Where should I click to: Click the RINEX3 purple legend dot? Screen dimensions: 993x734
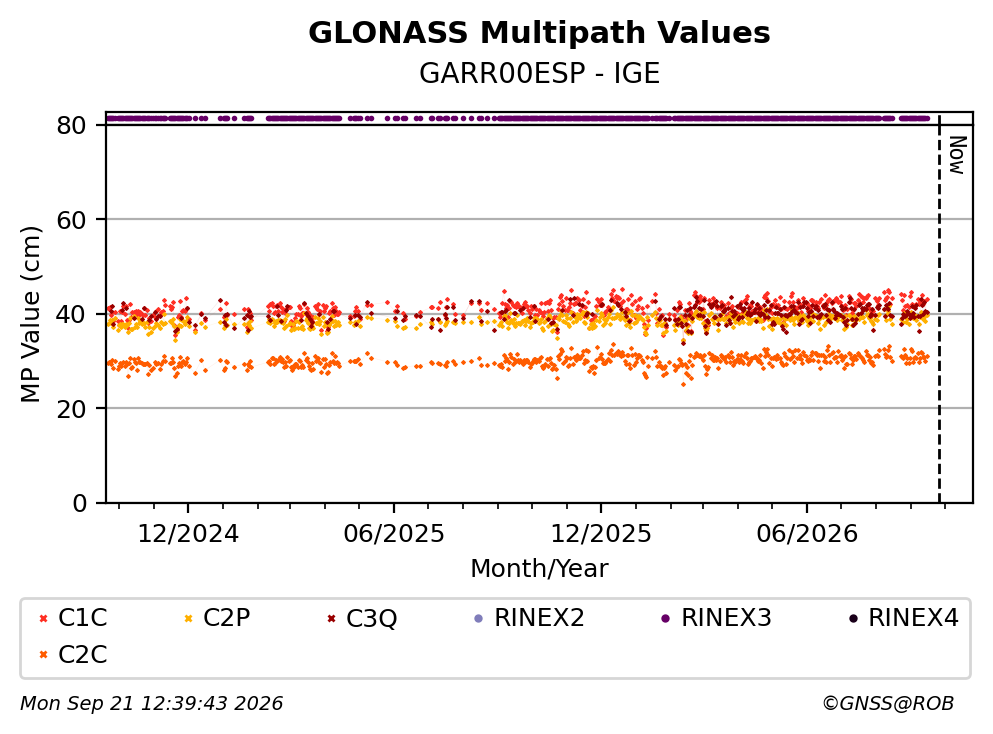coord(665,618)
